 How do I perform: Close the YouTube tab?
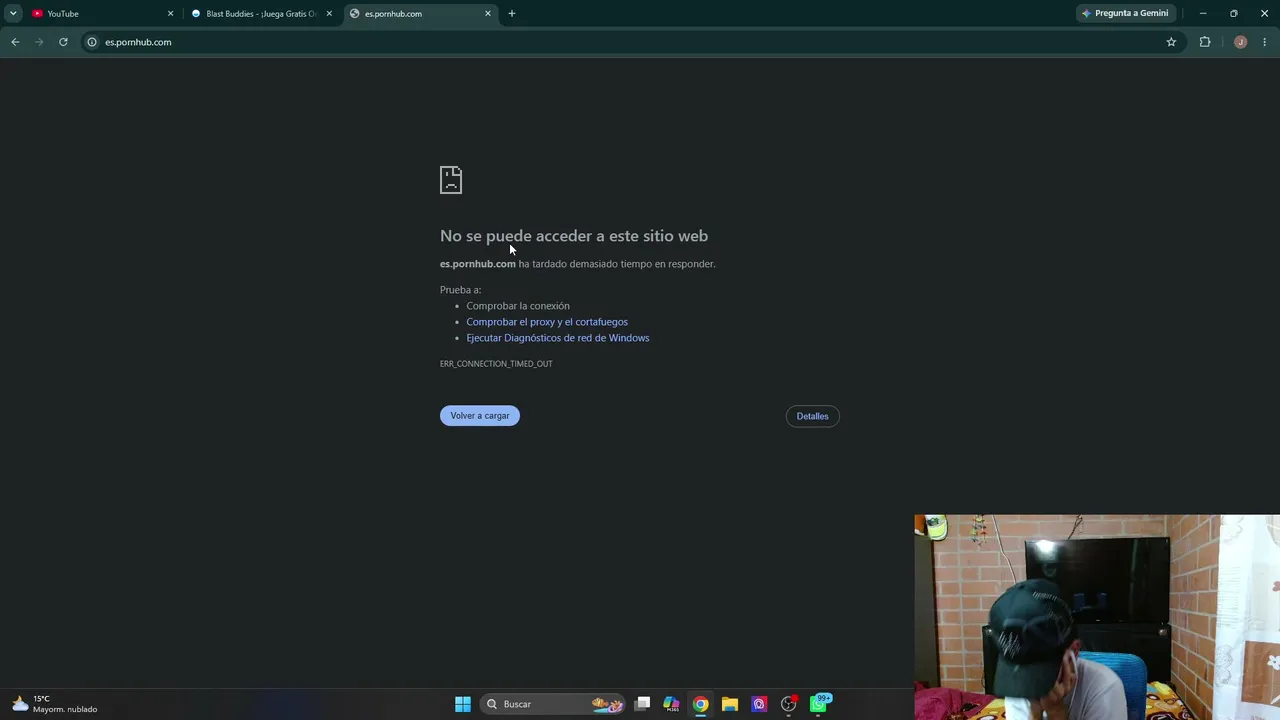tap(170, 13)
